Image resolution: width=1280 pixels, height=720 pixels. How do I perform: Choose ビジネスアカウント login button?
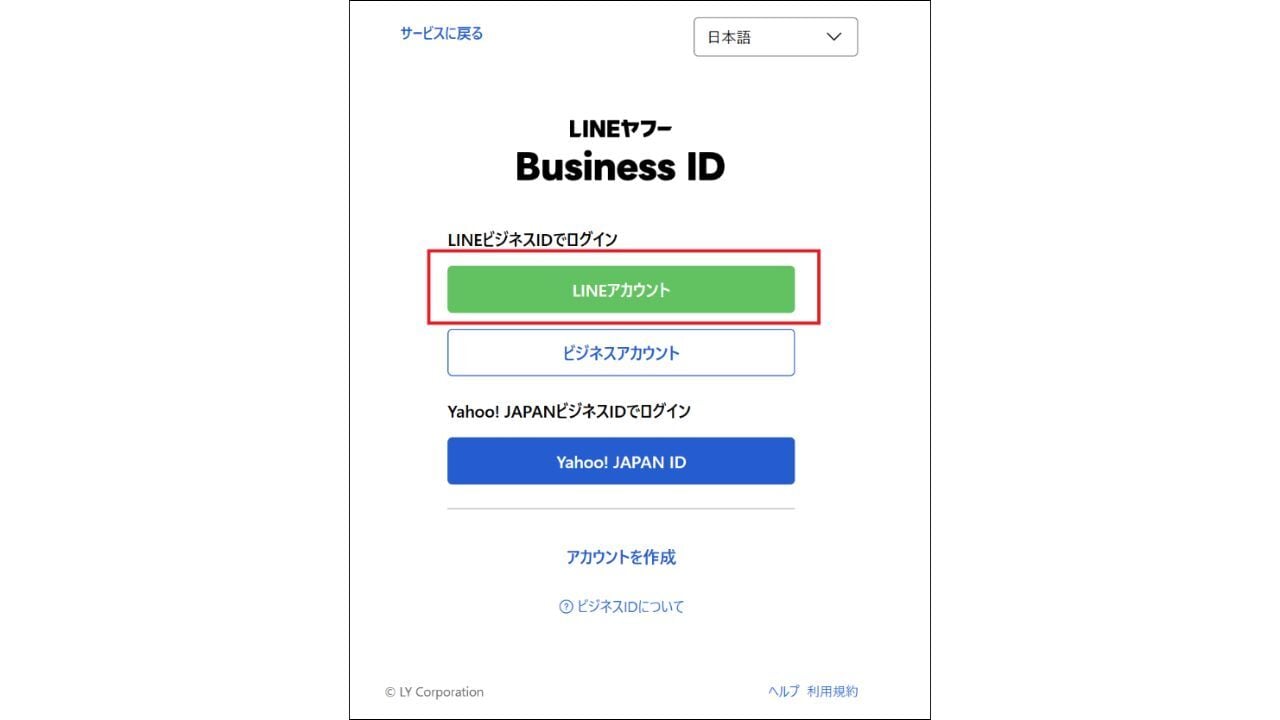[621, 353]
